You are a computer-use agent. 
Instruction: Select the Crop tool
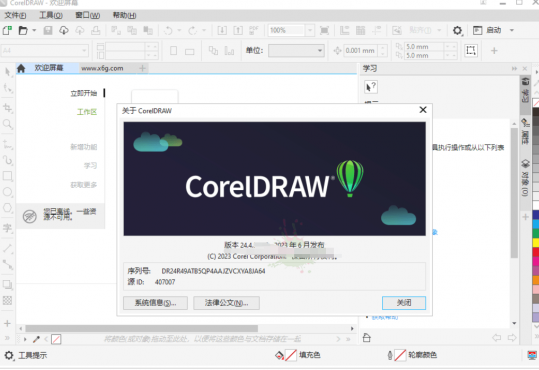(x=8, y=108)
